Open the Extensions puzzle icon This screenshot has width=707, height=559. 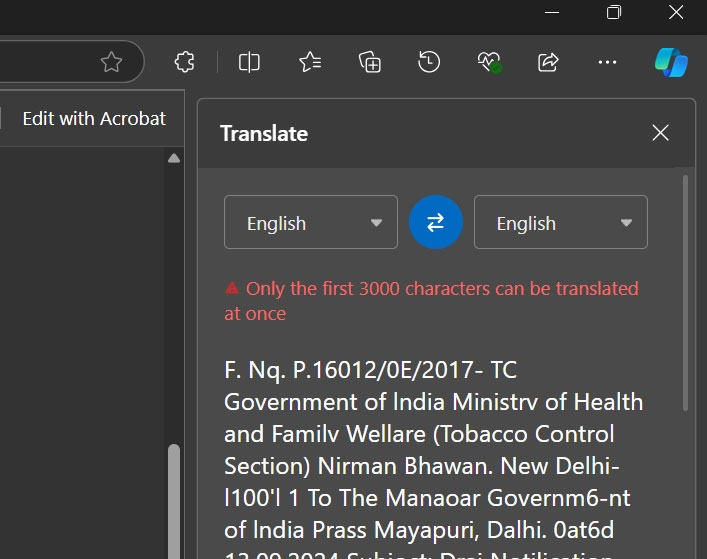[x=184, y=62]
